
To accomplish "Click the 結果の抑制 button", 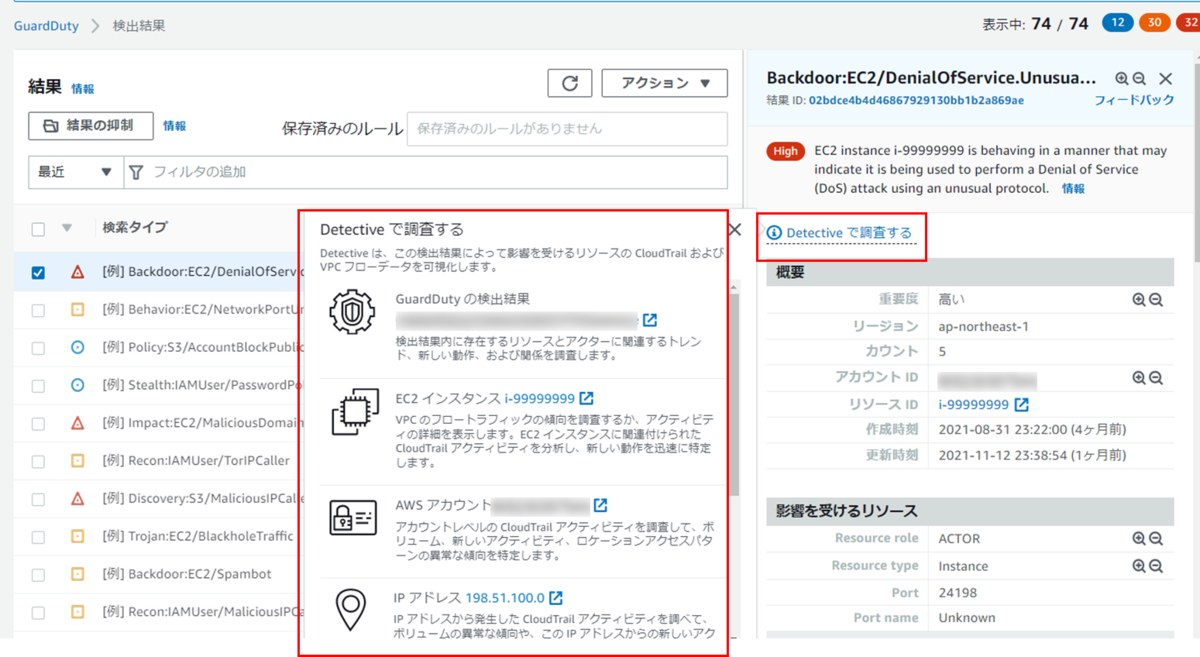I will (91, 126).
